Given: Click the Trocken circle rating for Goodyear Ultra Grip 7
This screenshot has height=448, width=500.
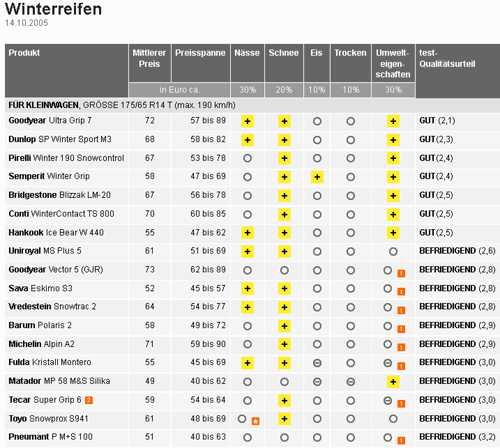Looking at the screenshot, I should coord(350,121).
